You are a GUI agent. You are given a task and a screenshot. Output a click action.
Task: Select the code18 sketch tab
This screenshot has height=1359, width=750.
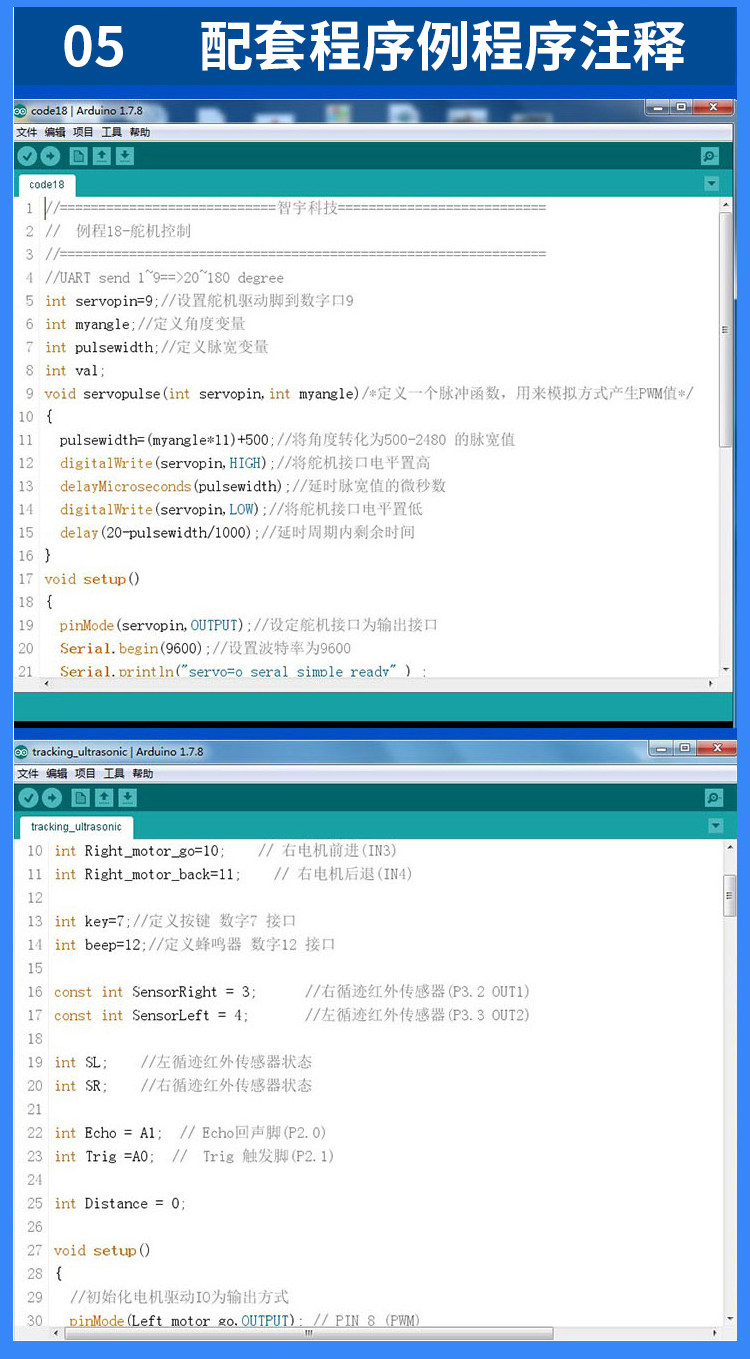point(47,185)
